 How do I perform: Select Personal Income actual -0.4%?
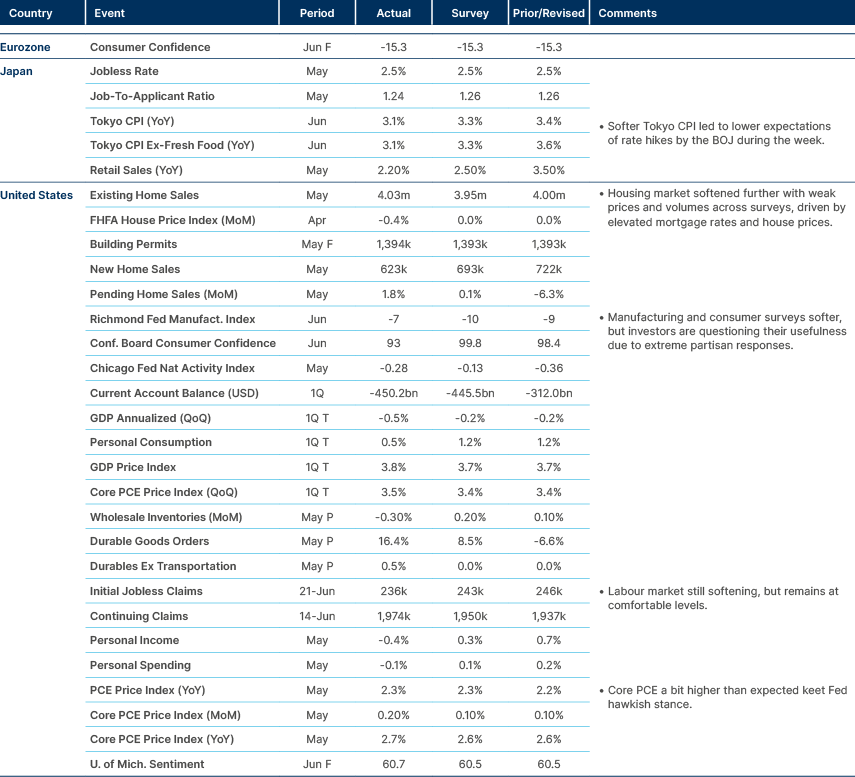(x=393, y=640)
